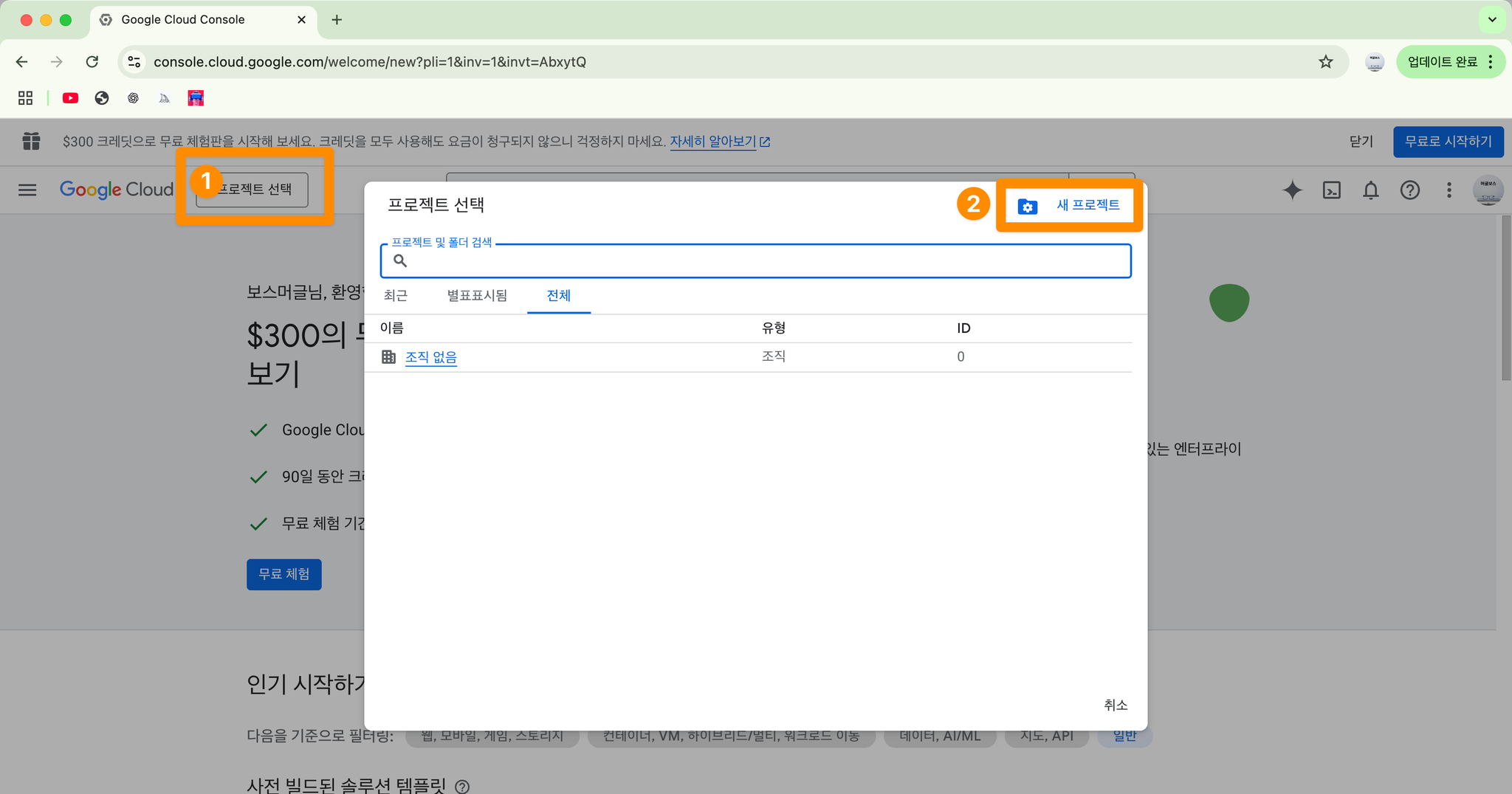Viewport: 1512px width, 794px height.
Task: Select the 일반 filter chip
Action: click(x=1125, y=736)
